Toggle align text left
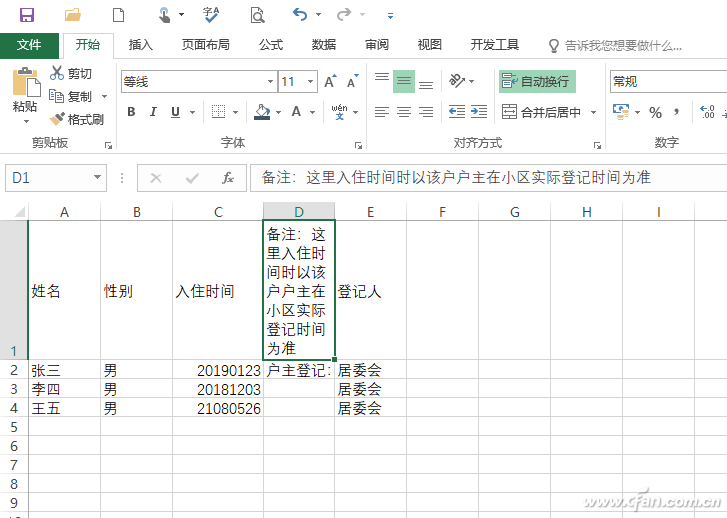The image size is (727, 518). [x=382, y=112]
